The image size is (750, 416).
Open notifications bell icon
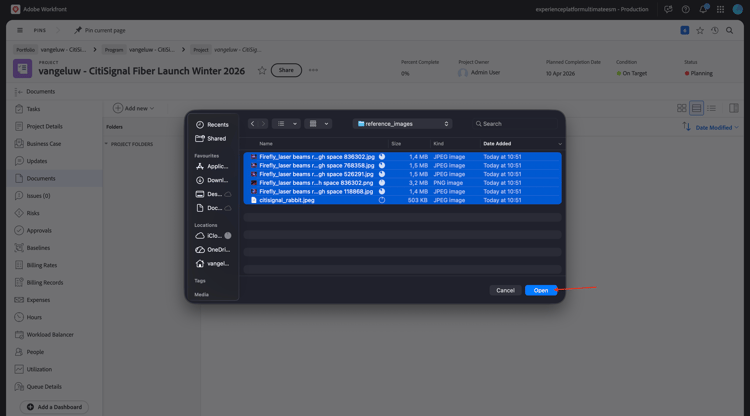coord(703,9)
